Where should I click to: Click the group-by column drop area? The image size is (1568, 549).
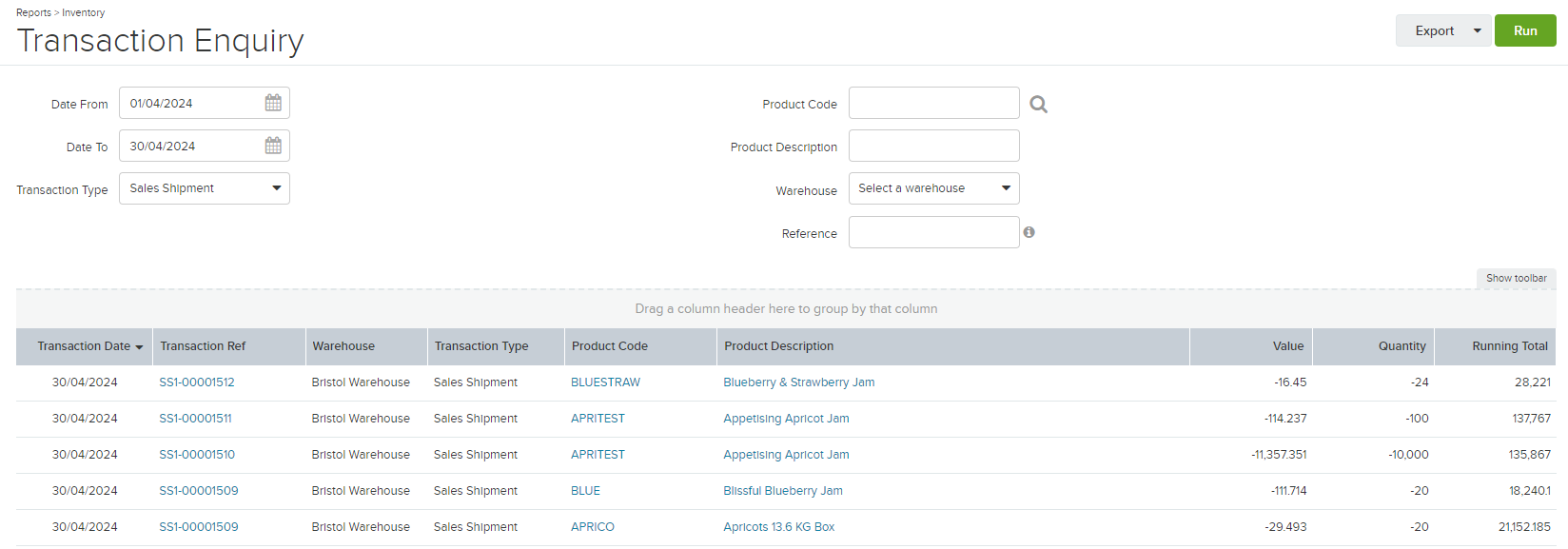(x=786, y=309)
